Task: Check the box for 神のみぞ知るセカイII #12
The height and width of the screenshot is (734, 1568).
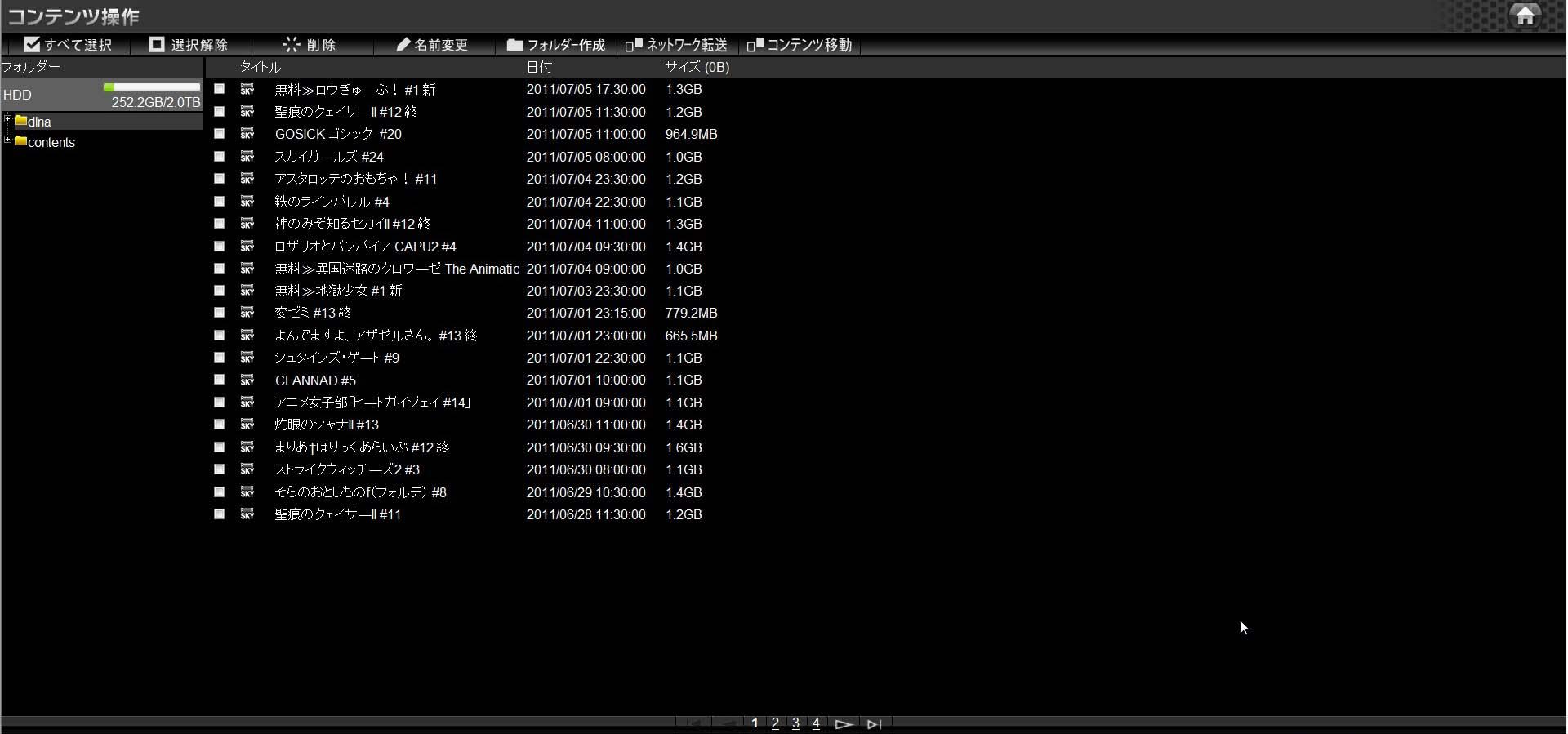Action: [x=219, y=223]
